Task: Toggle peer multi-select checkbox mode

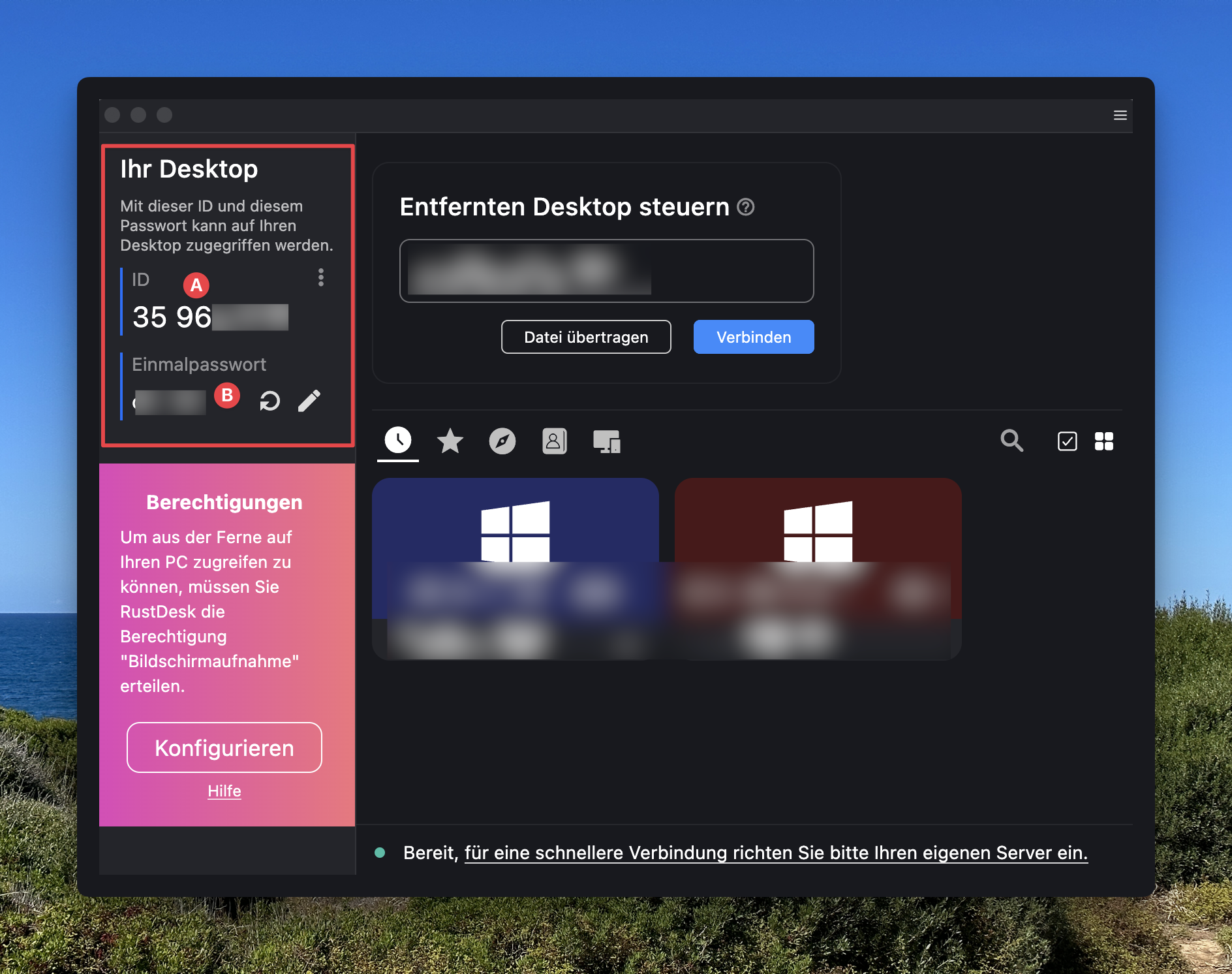Action: (x=1066, y=441)
